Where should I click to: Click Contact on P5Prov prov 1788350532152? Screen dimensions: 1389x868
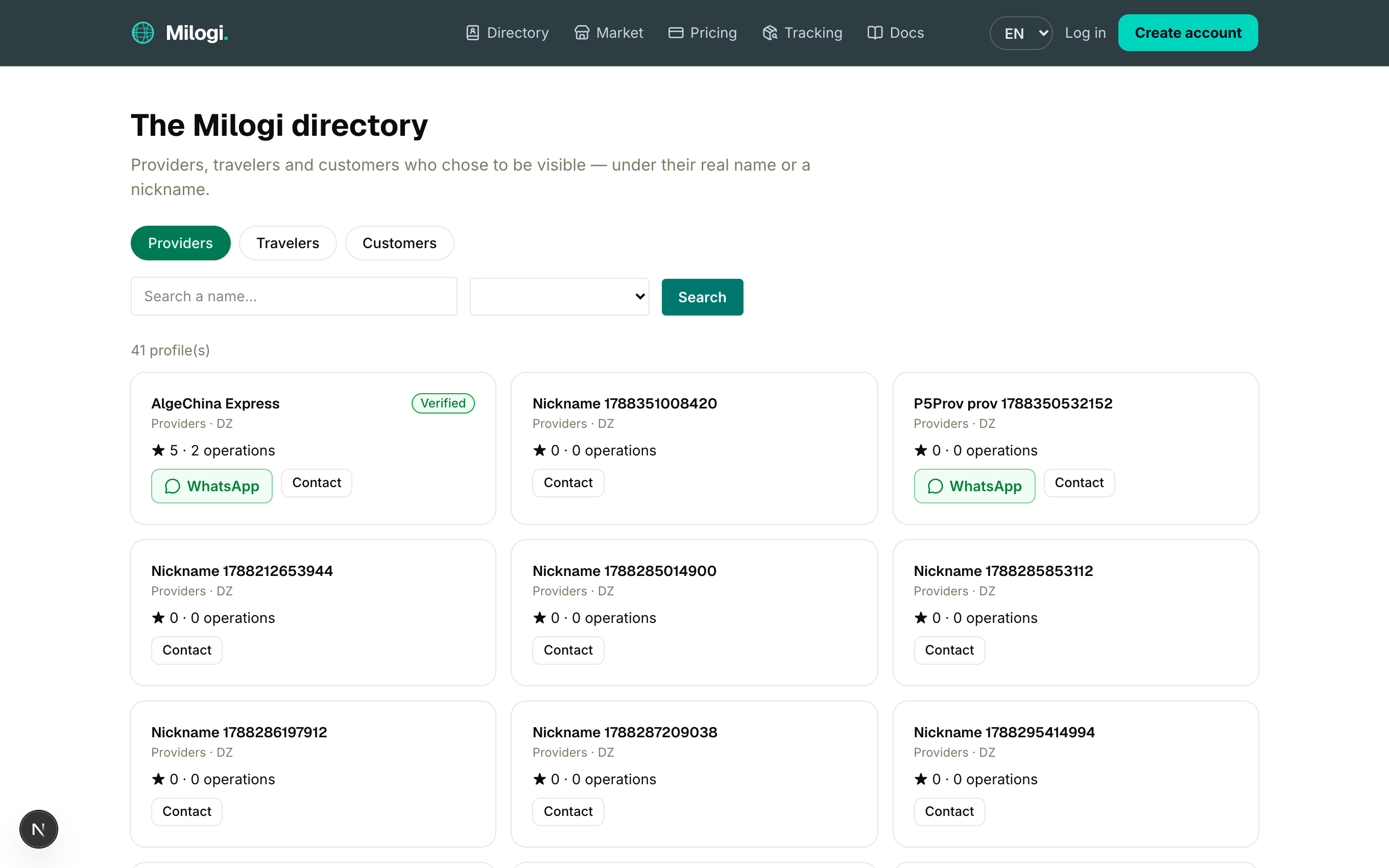coord(1079,483)
